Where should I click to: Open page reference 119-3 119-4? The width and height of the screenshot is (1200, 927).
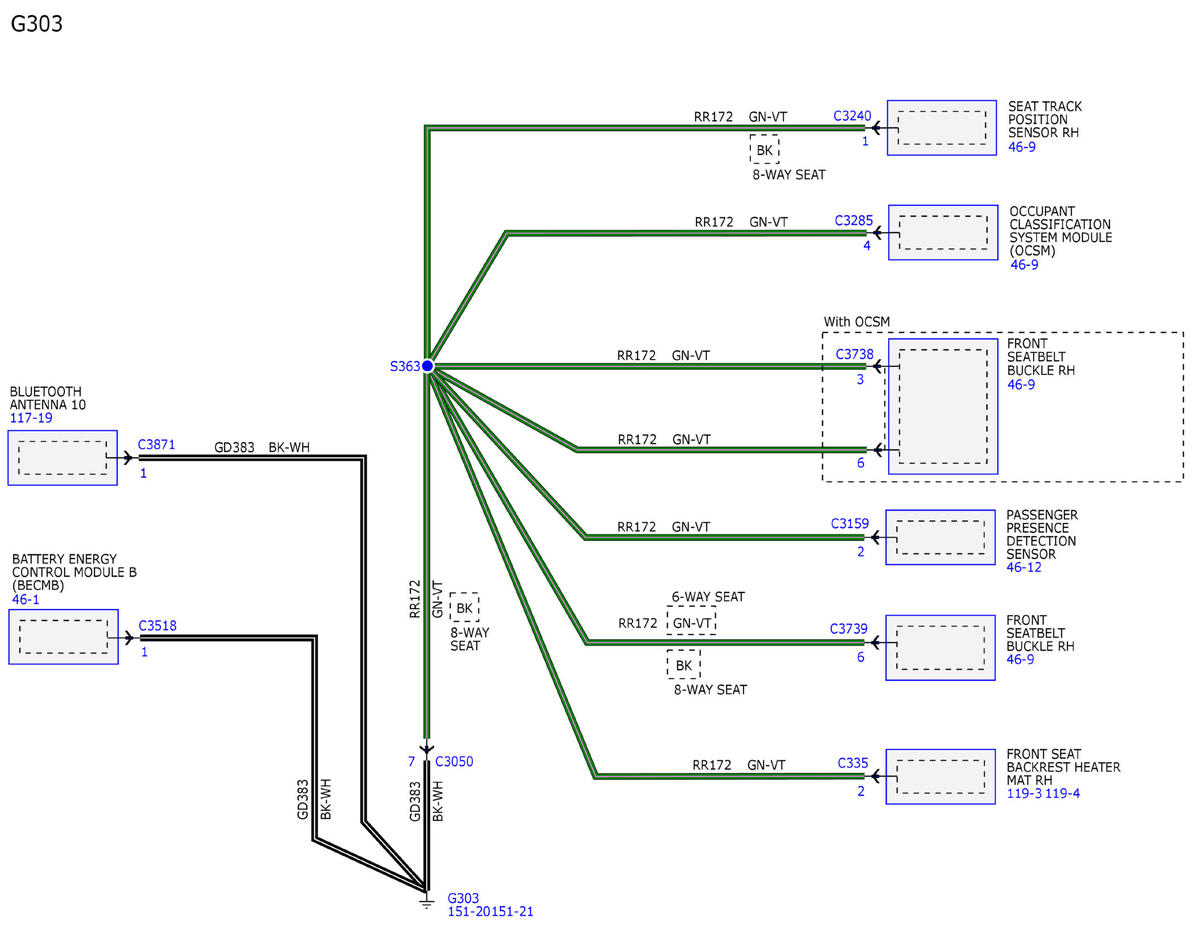(1044, 793)
